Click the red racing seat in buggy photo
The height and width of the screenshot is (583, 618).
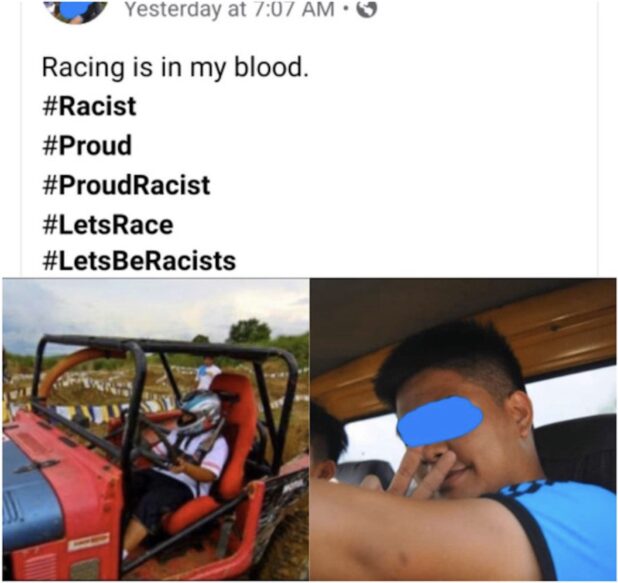221,453
